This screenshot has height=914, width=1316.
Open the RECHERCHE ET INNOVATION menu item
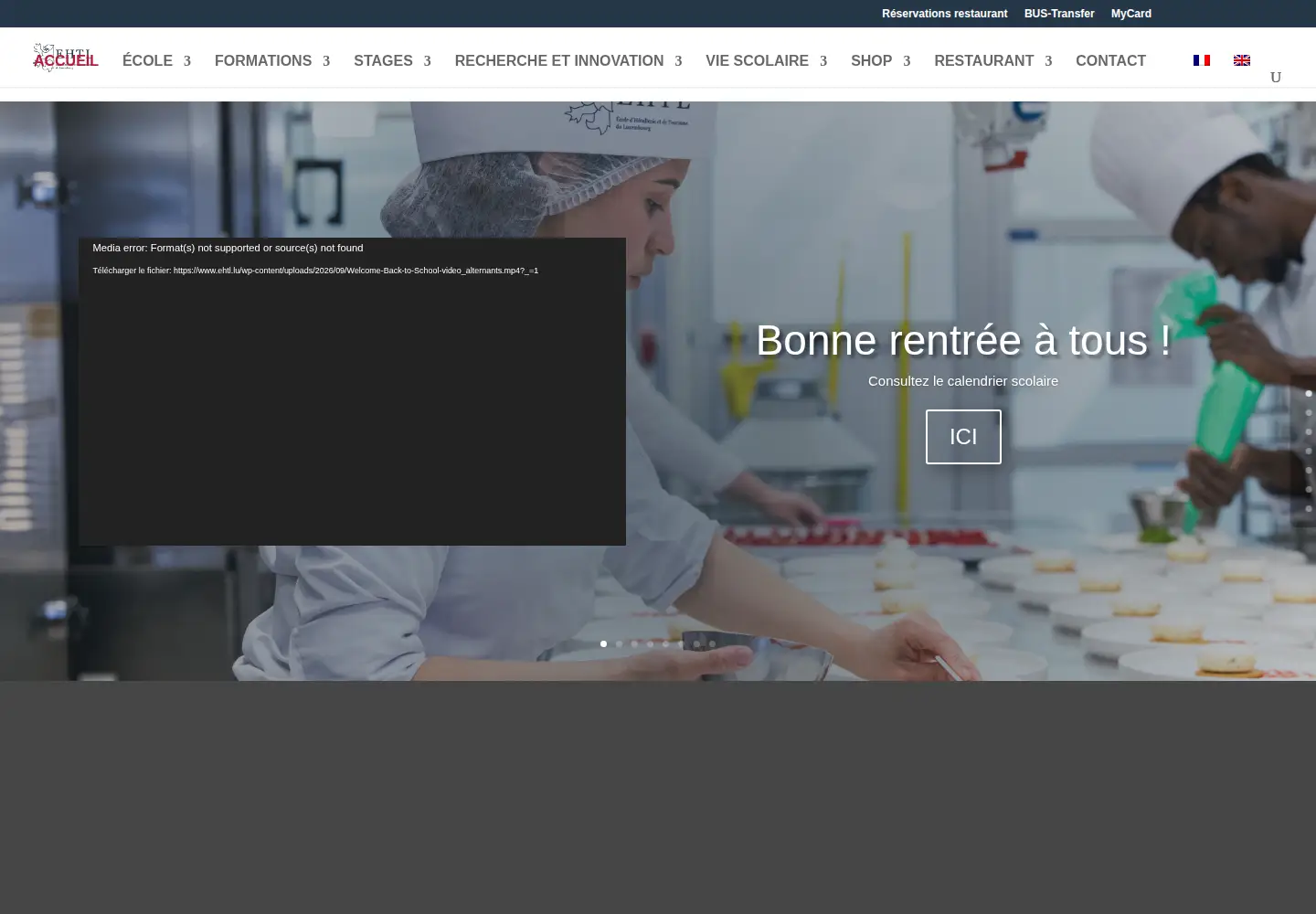pyautogui.click(x=559, y=60)
